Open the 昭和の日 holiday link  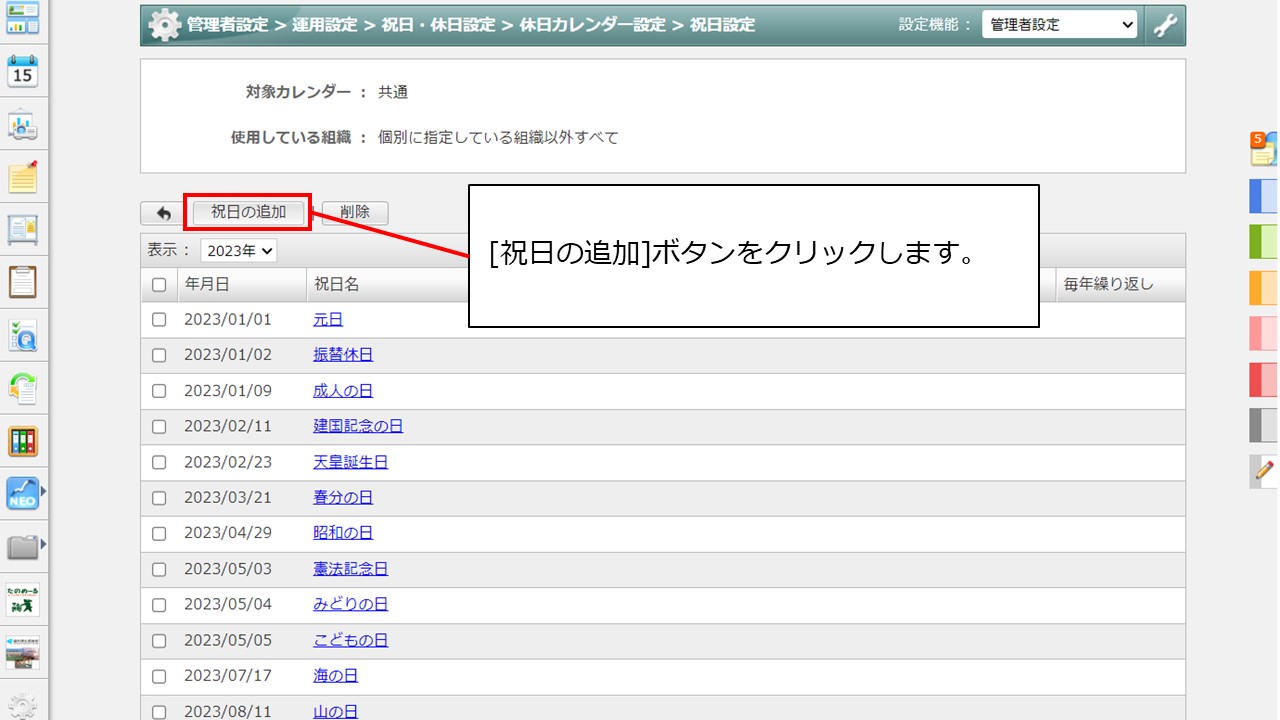[343, 533]
